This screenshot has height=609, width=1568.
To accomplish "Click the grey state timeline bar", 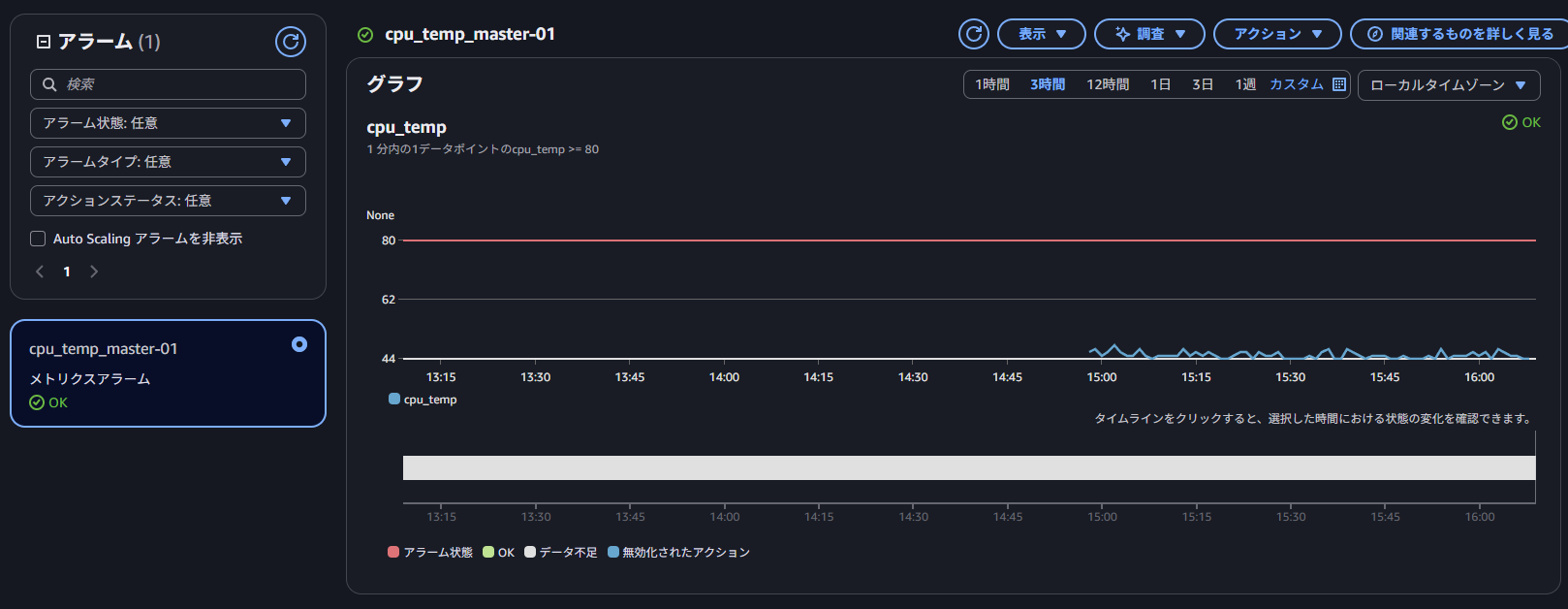I will pyautogui.click(x=969, y=467).
